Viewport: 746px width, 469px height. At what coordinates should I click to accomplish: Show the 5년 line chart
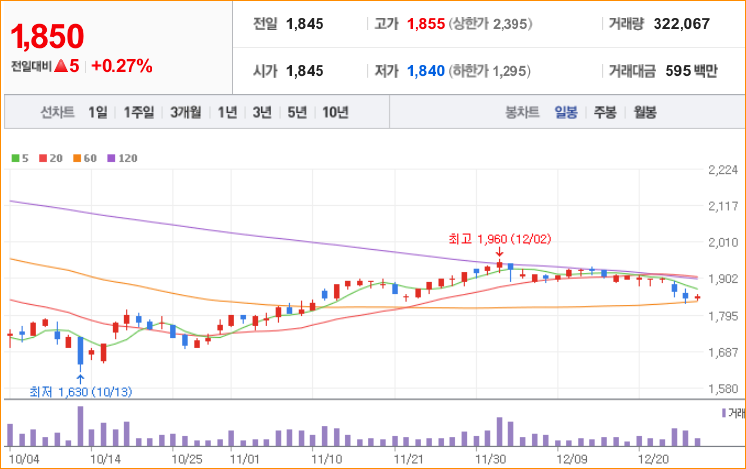pos(297,112)
